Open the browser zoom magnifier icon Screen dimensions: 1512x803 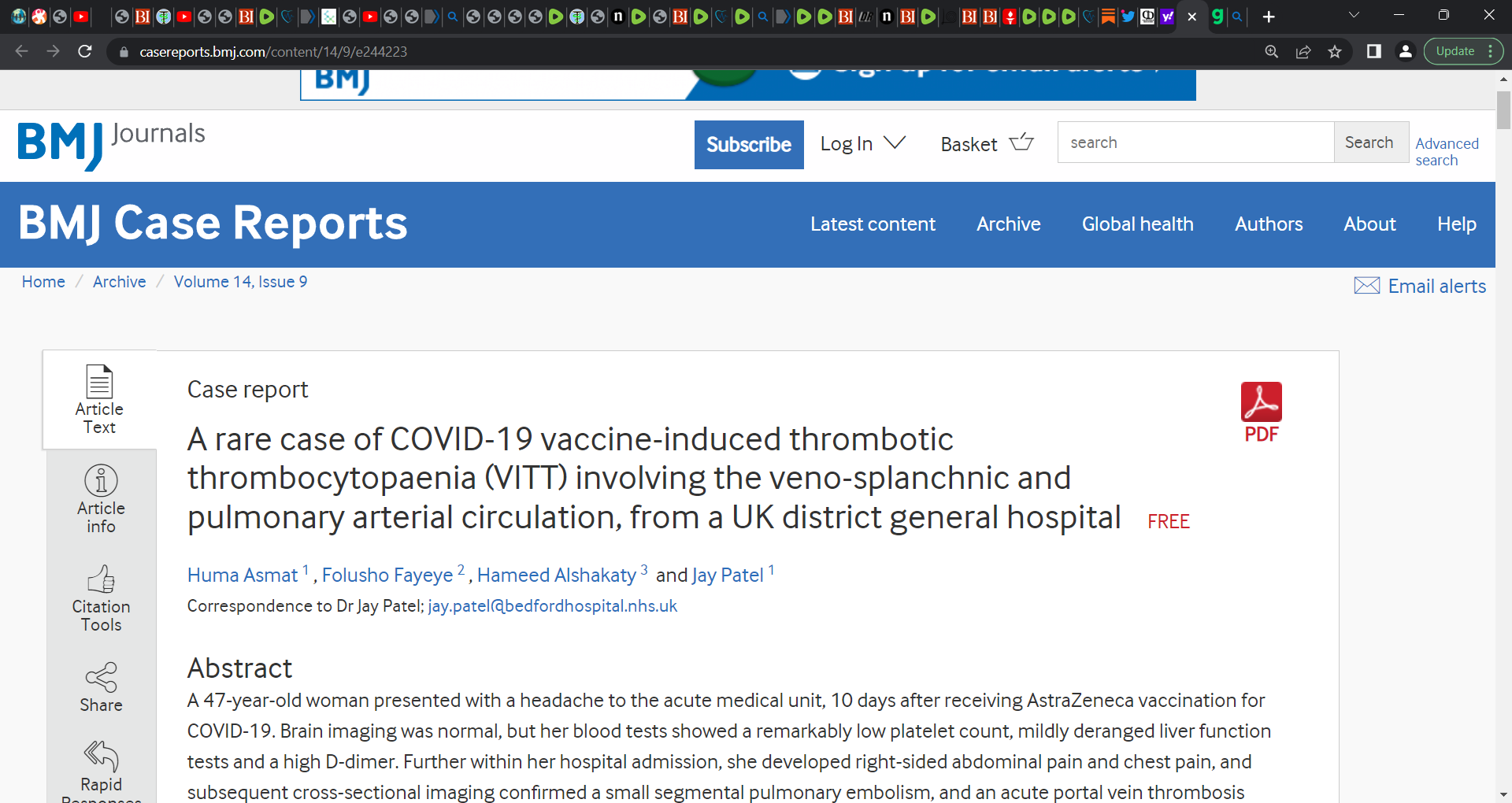(1272, 51)
